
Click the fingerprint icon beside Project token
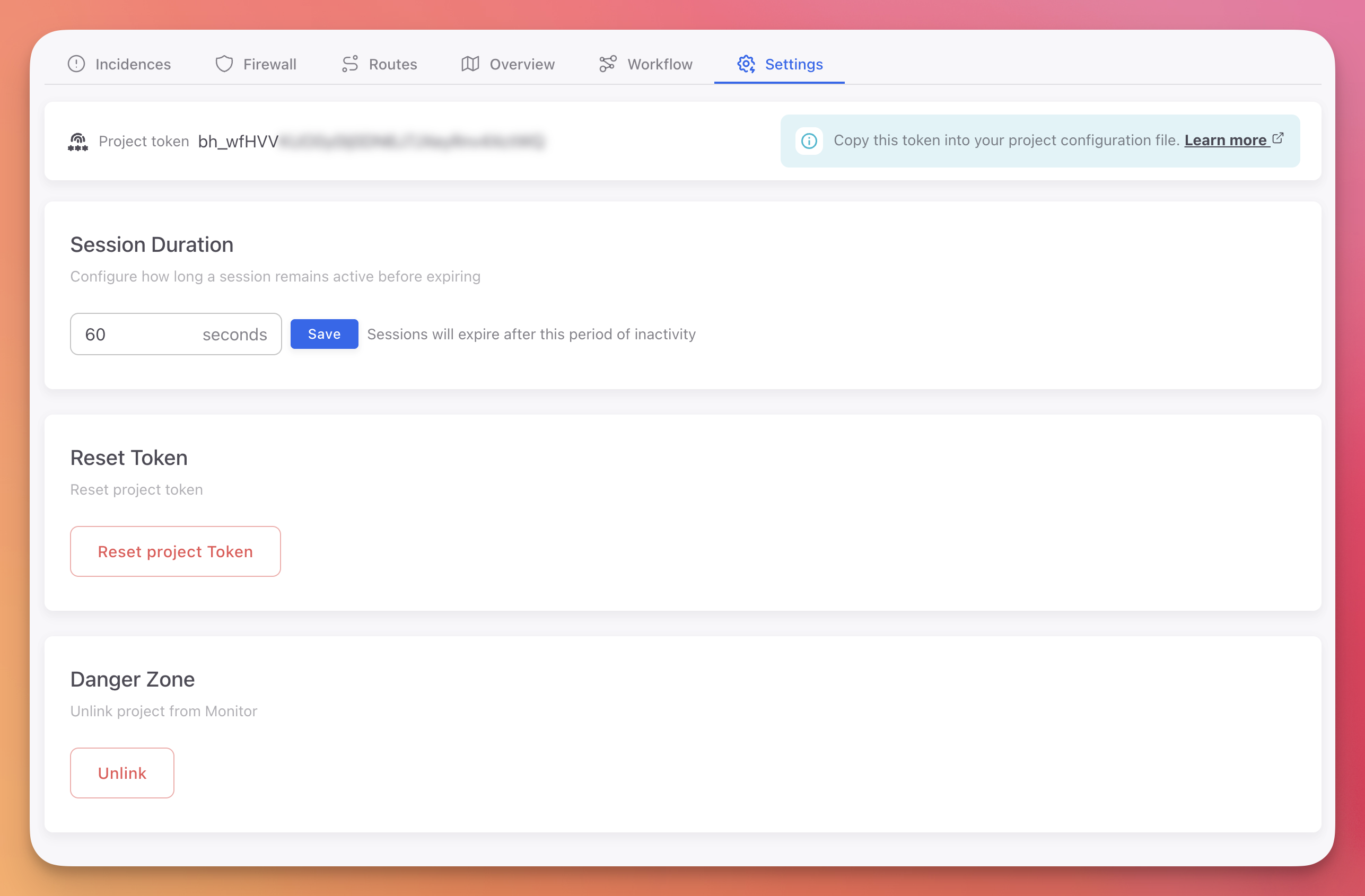click(78, 141)
